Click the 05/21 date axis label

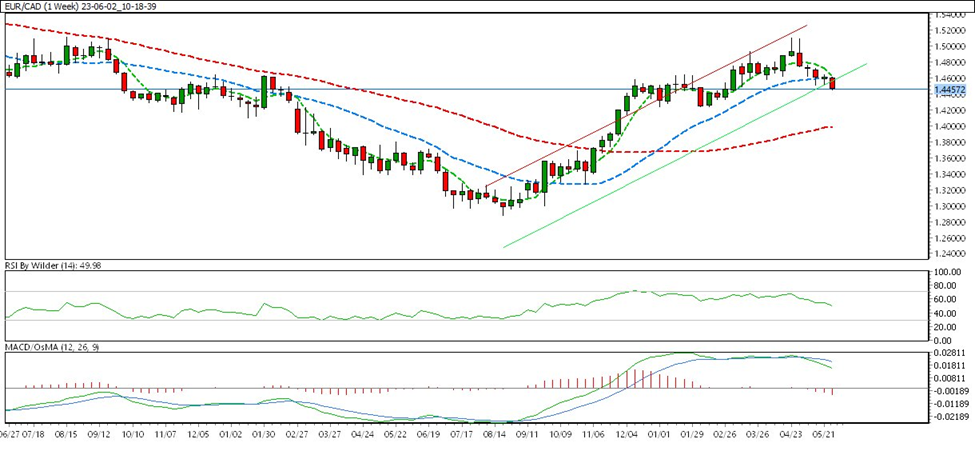click(x=825, y=433)
